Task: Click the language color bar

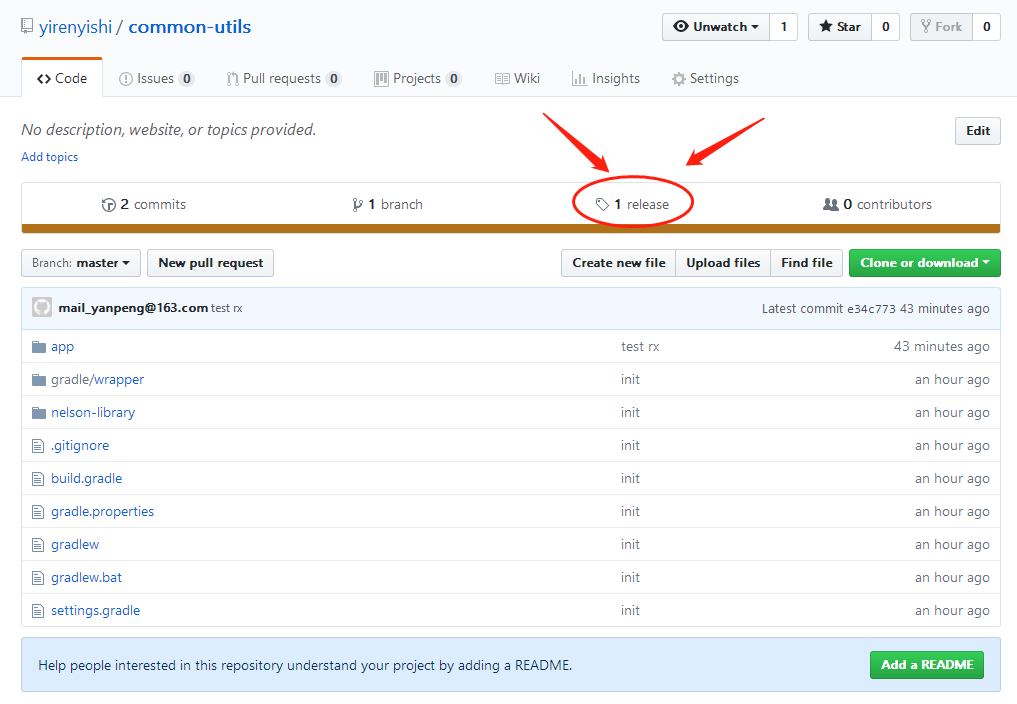Action: [x=510, y=228]
